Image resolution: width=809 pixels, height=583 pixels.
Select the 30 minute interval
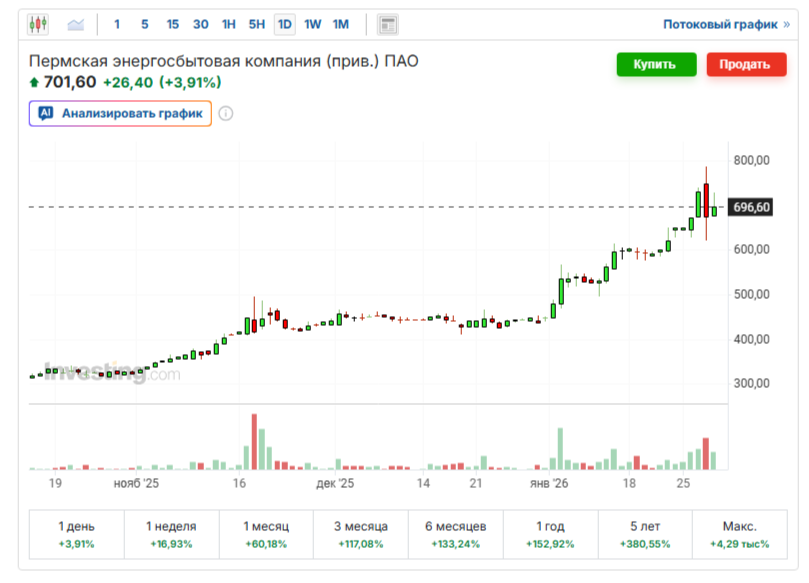(x=201, y=24)
